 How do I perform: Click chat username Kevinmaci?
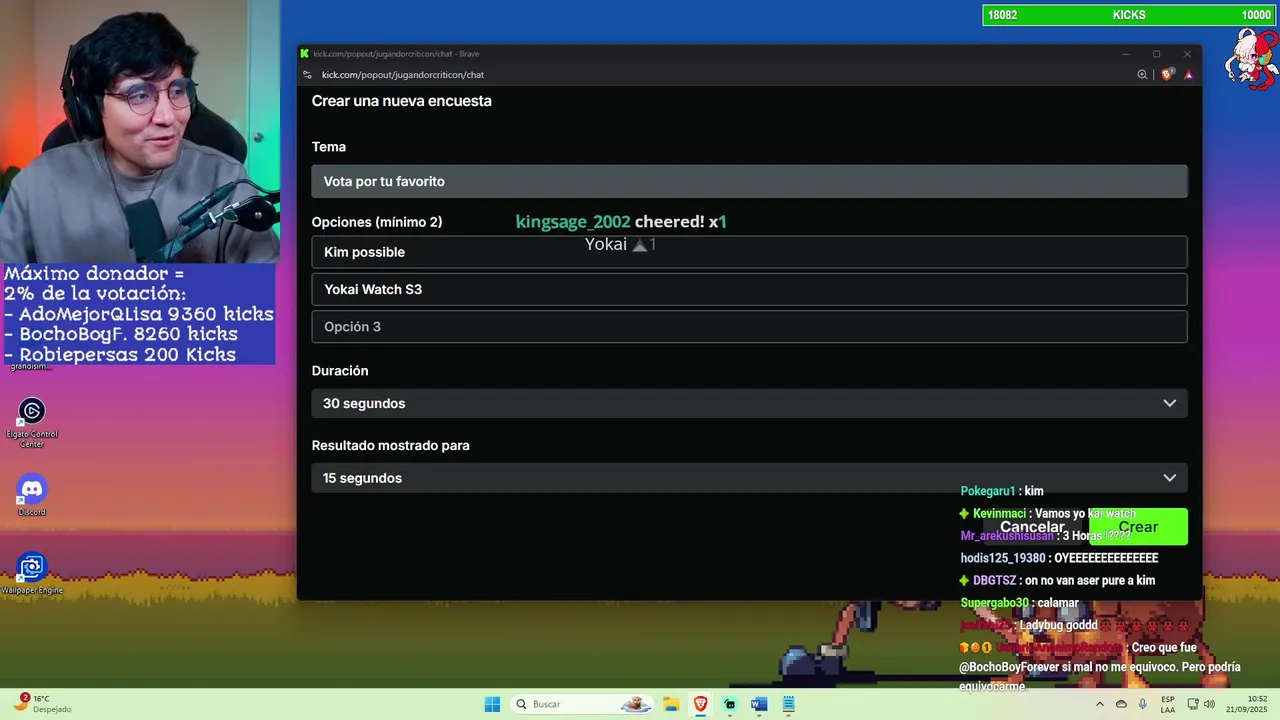[x=999, y=514]
